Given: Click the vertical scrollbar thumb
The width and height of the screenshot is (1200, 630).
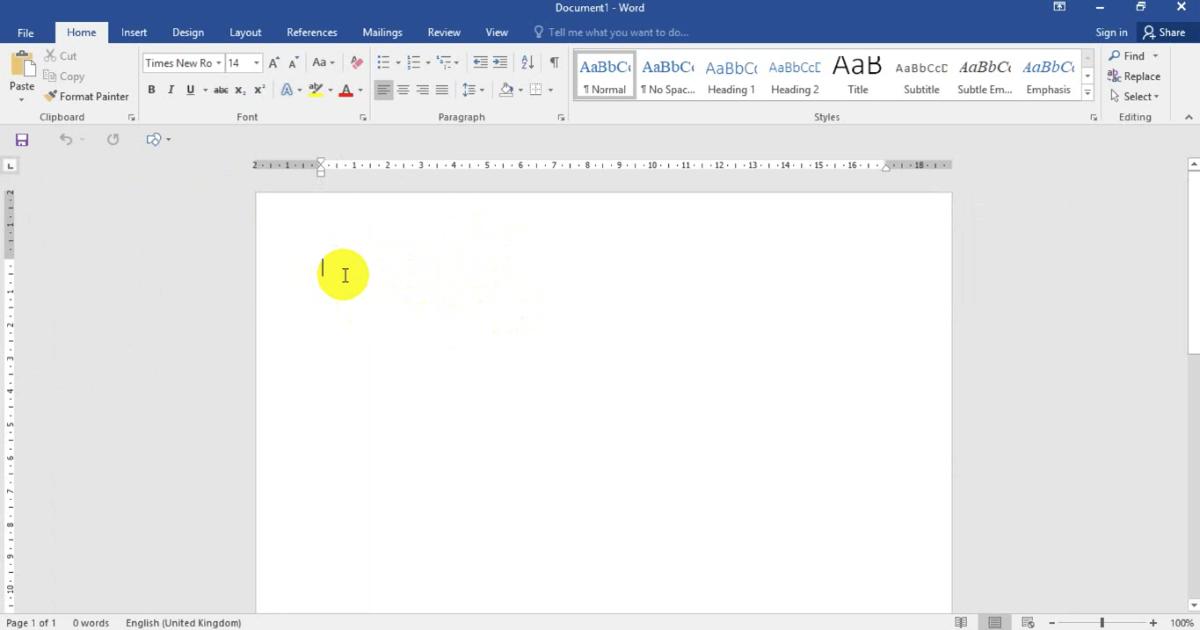Looking at the screenshot, I should [x=1193, y=264].
